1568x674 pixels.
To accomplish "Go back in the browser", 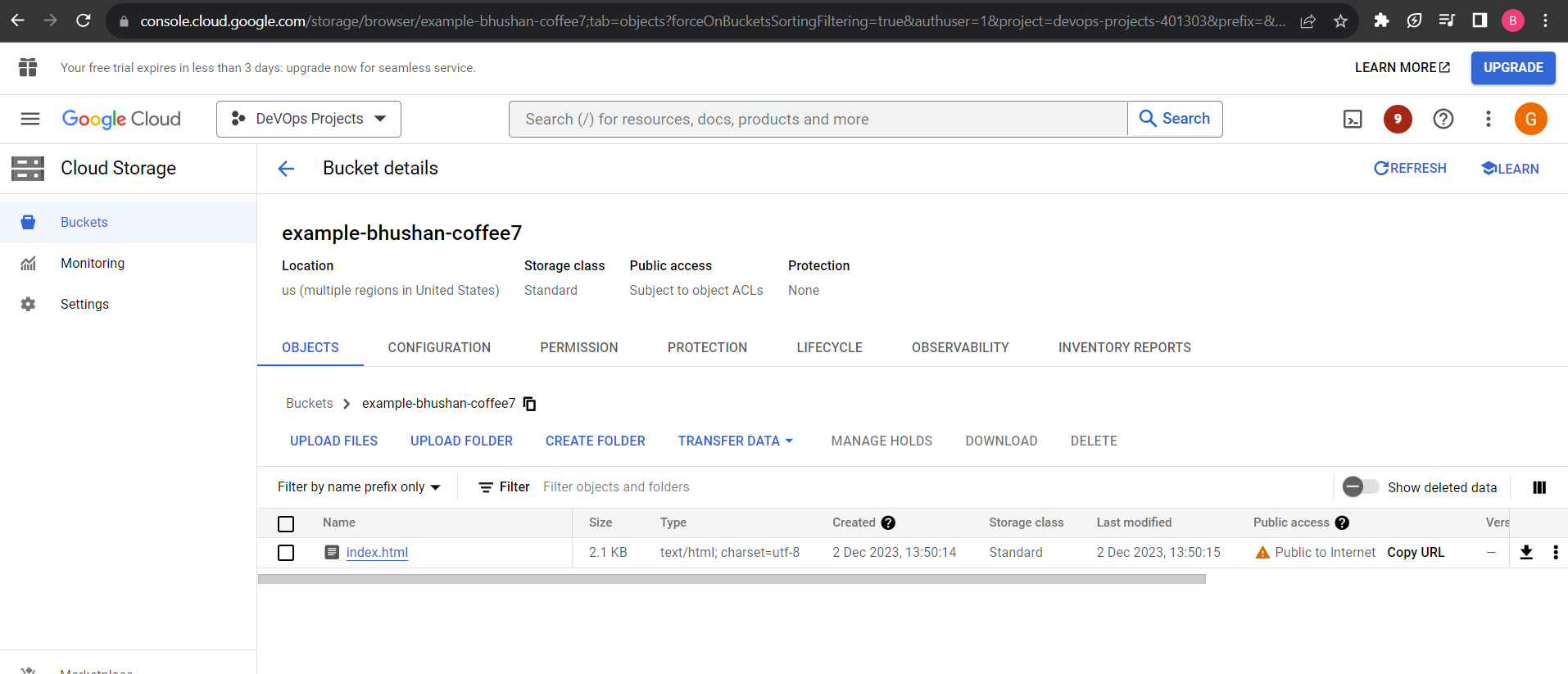I will coord(17,20).
